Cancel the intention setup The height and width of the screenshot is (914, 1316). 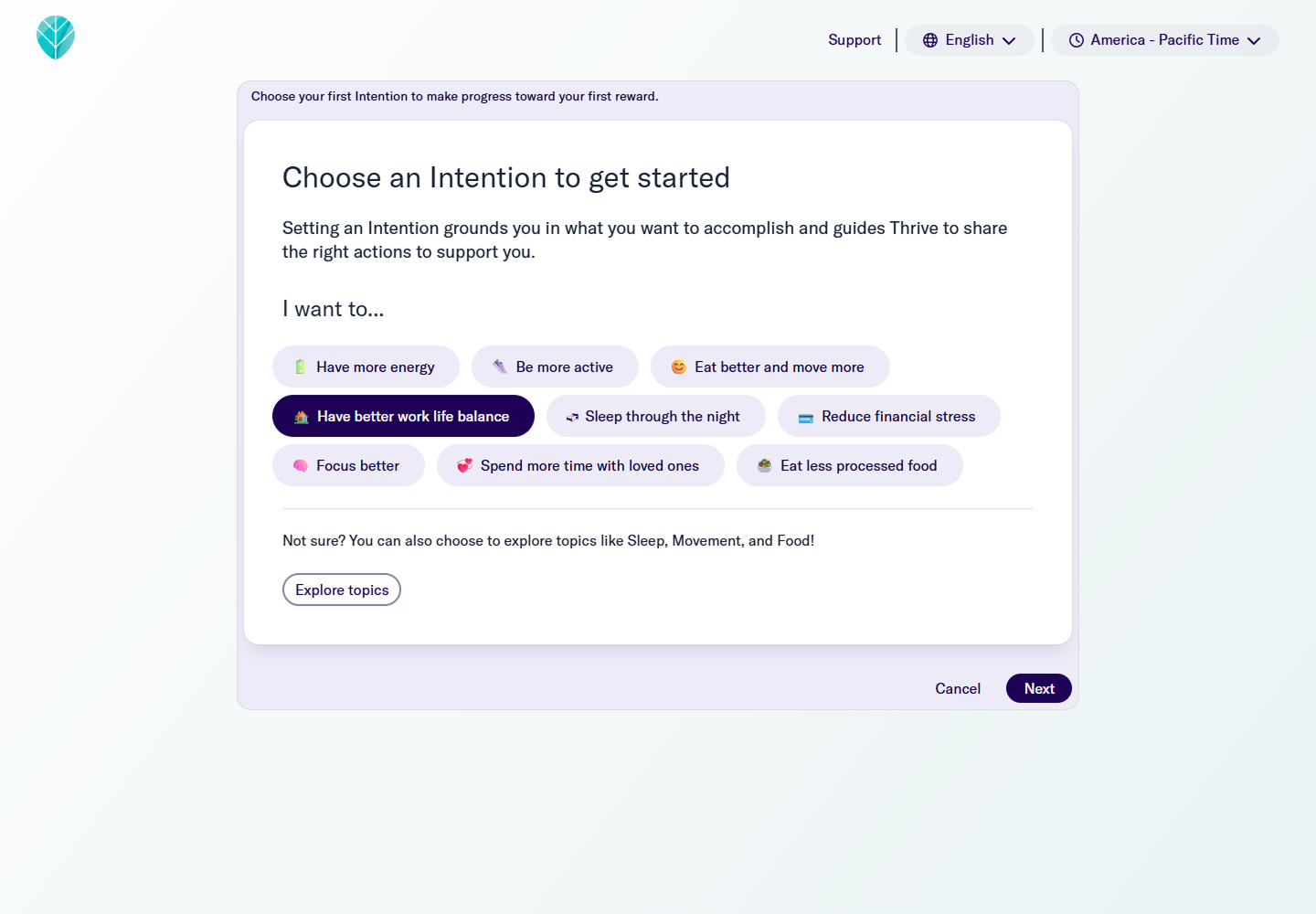(958, 688)
